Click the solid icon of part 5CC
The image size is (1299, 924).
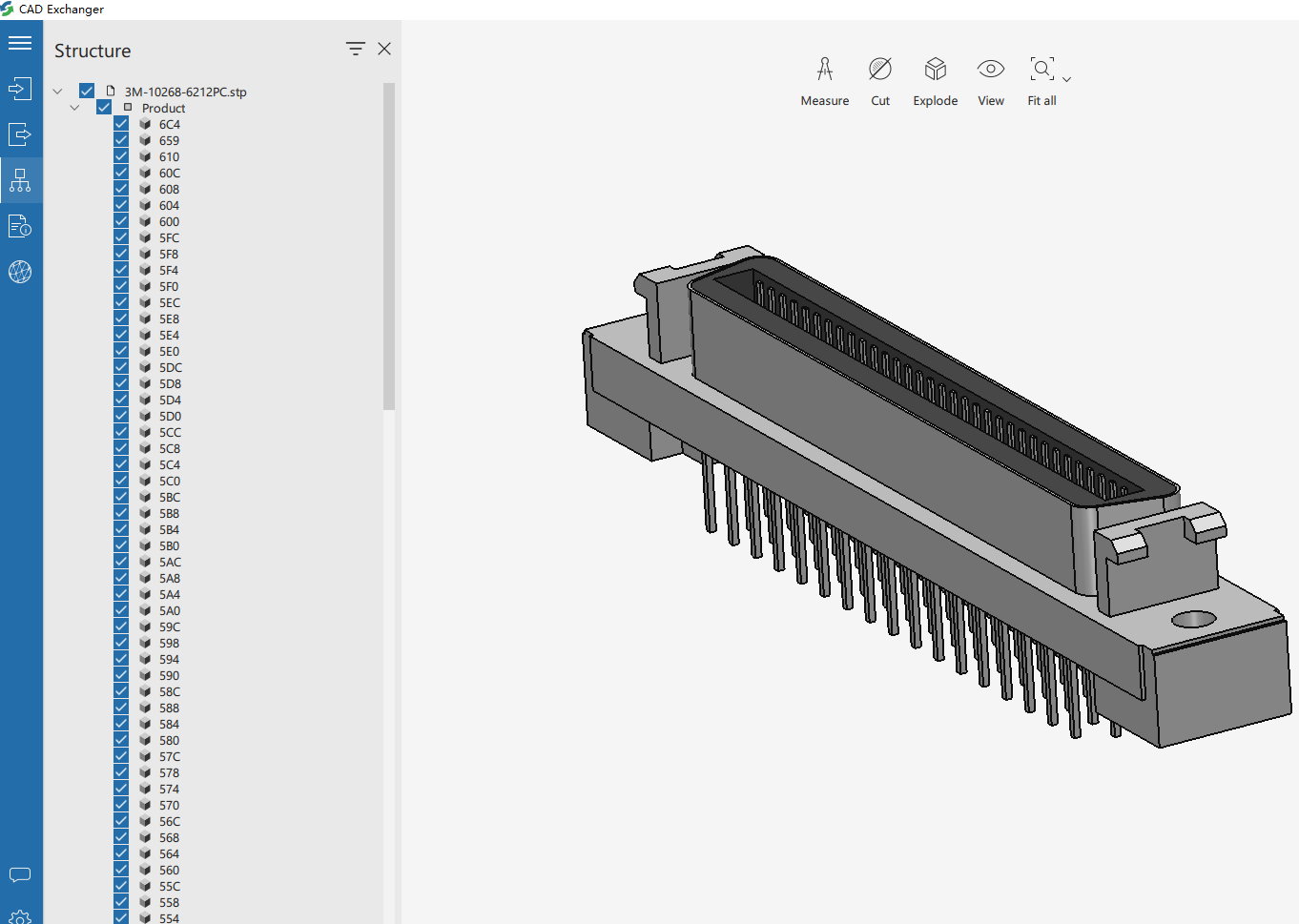pyautogui.click(x=145, y=432)
